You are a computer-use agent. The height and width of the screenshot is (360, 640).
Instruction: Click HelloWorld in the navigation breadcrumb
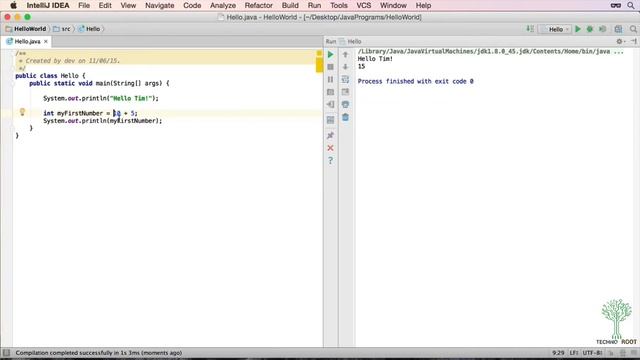[26, 29]
